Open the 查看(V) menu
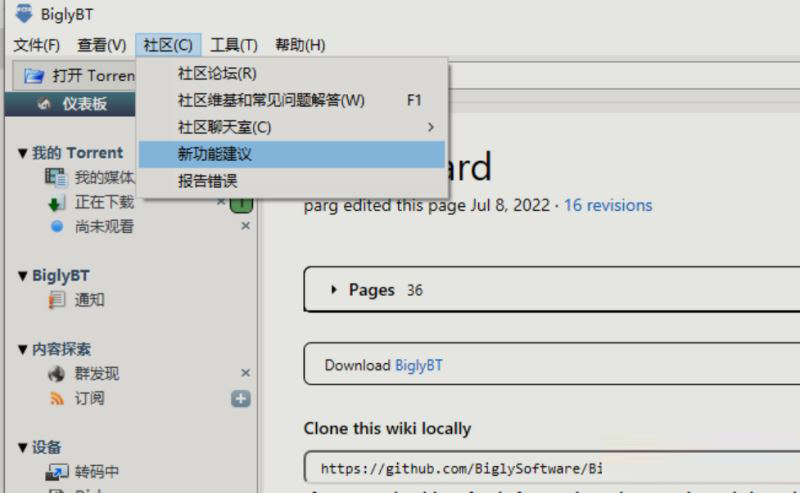 102,45
